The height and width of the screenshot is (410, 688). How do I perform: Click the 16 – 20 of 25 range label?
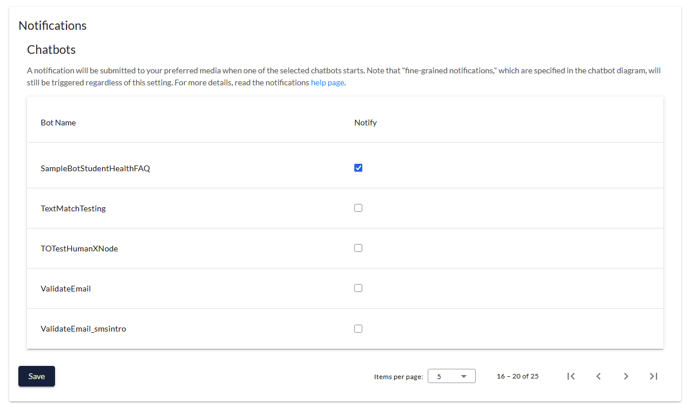click(x=517, y=376)
